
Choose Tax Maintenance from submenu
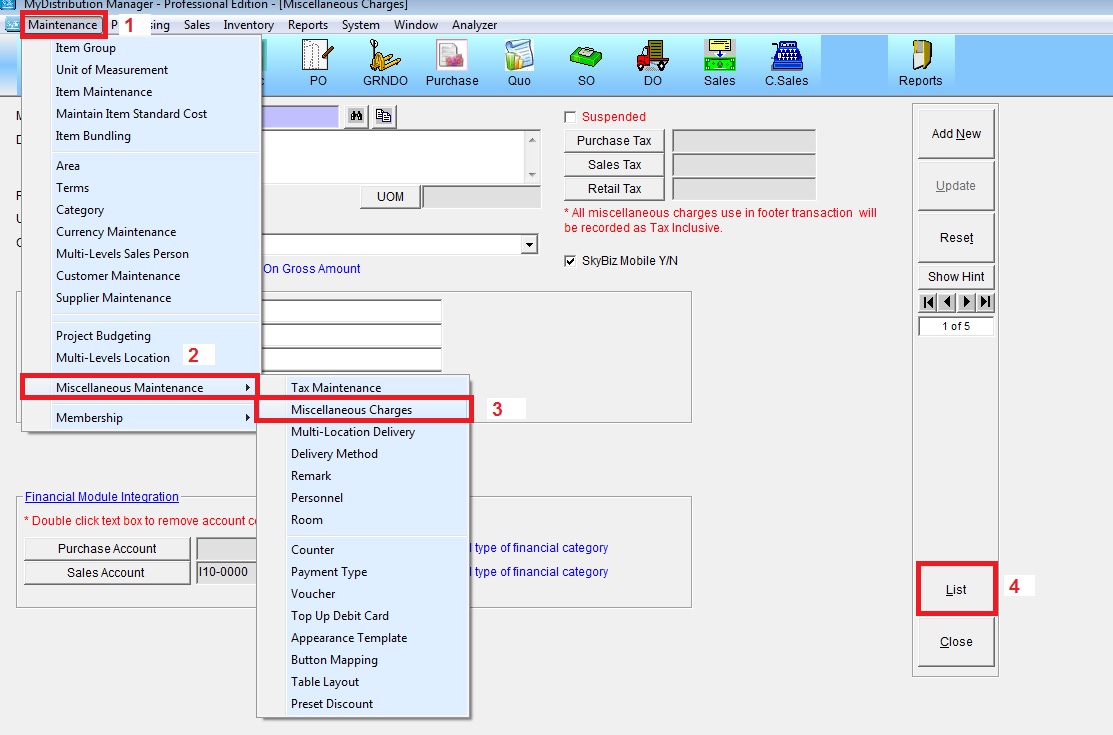(x=336, y=388)
